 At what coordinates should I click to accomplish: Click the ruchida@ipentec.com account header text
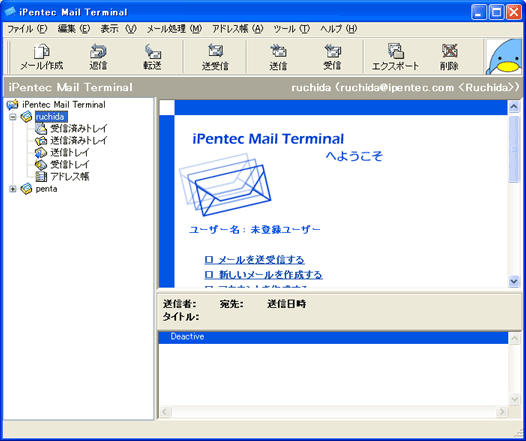[405, 88]
